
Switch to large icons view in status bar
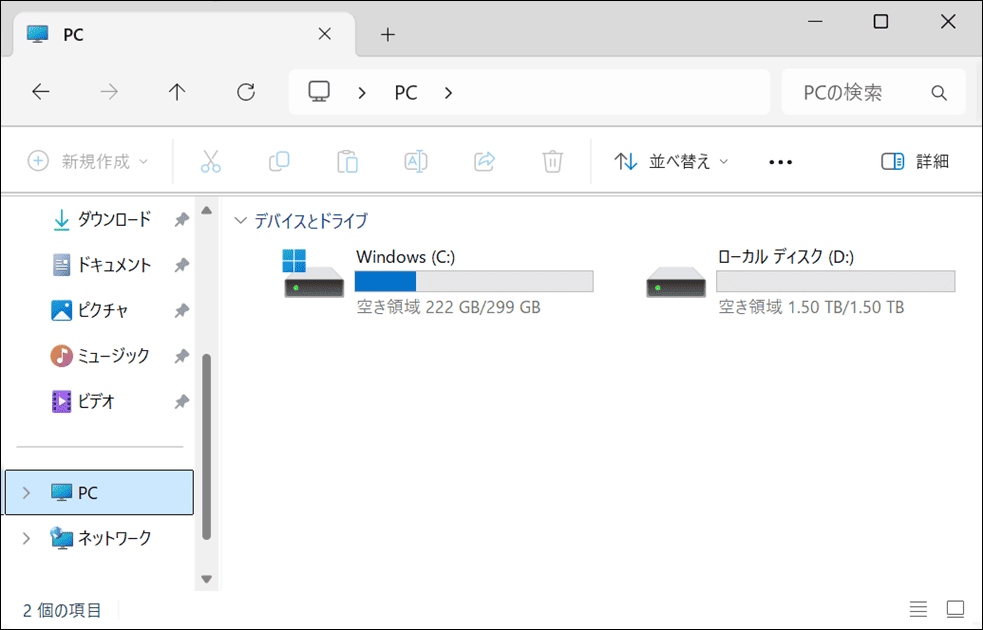pos(954,608)
